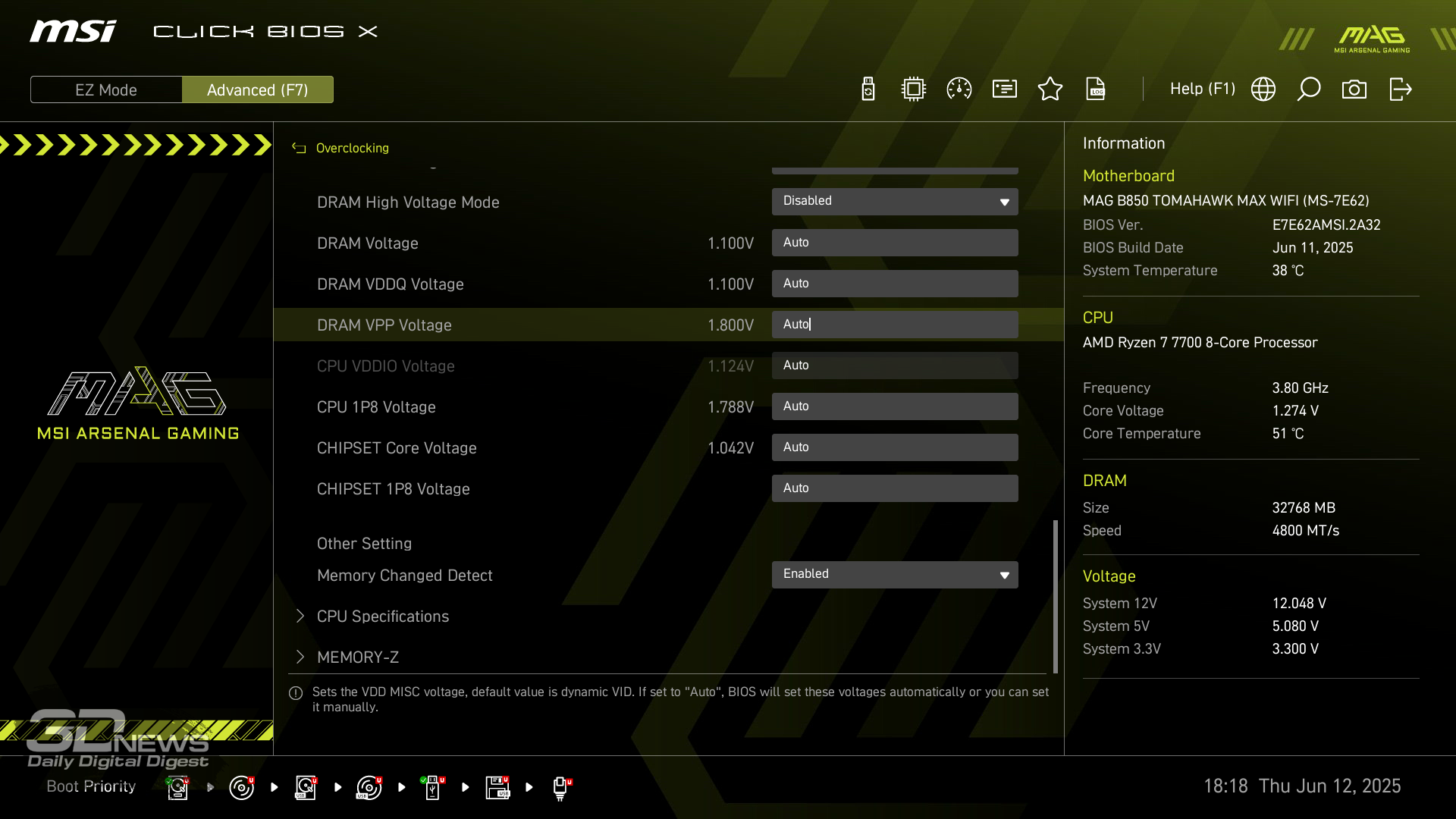Click the Boot Priority label
This screenshot has width=1456, height=819.
pyautogui.click(x=91, y=786)
